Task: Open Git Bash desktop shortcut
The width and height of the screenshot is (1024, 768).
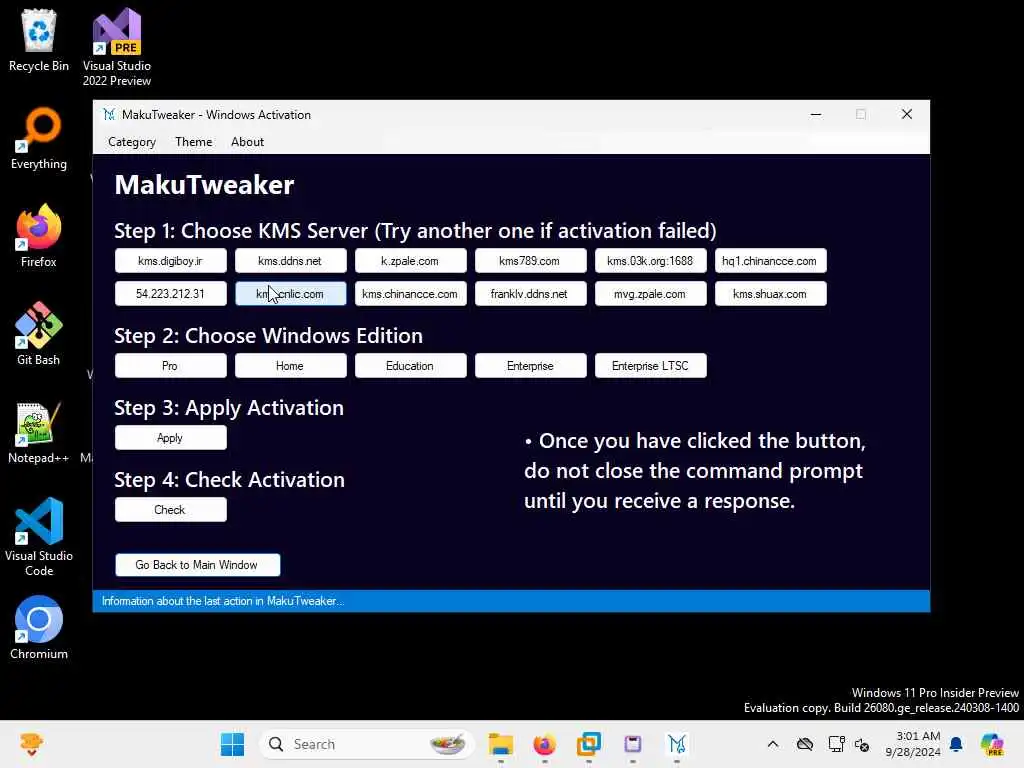Action: click(x=39, y=334)
